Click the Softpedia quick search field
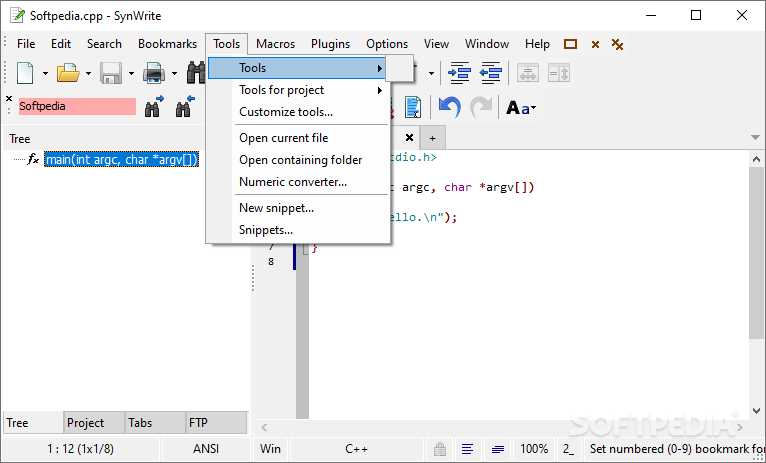The width and height of the screenshot is (766, 463). click(x=77, y=106)
